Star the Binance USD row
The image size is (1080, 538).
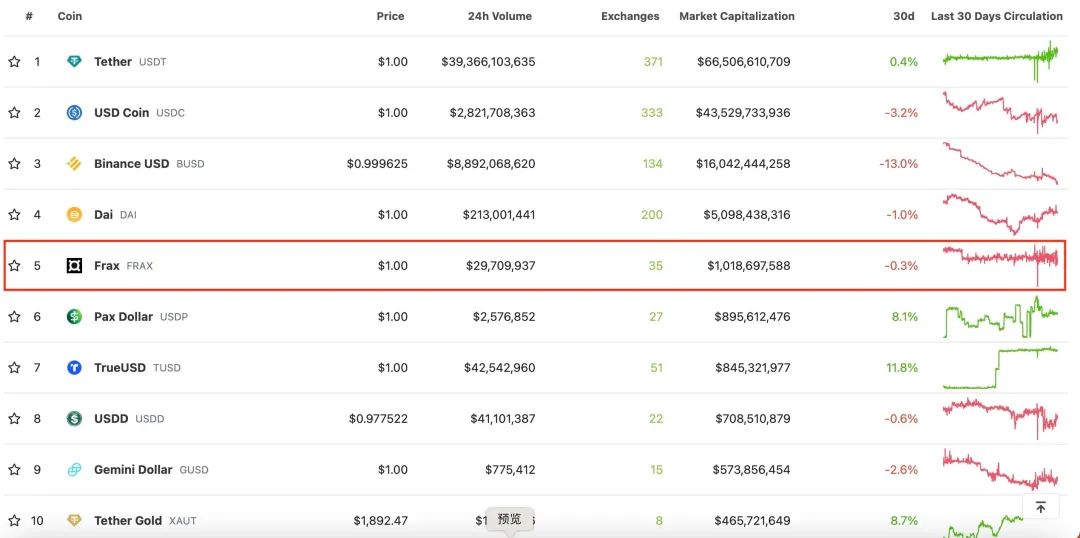(x=14, y=164)
